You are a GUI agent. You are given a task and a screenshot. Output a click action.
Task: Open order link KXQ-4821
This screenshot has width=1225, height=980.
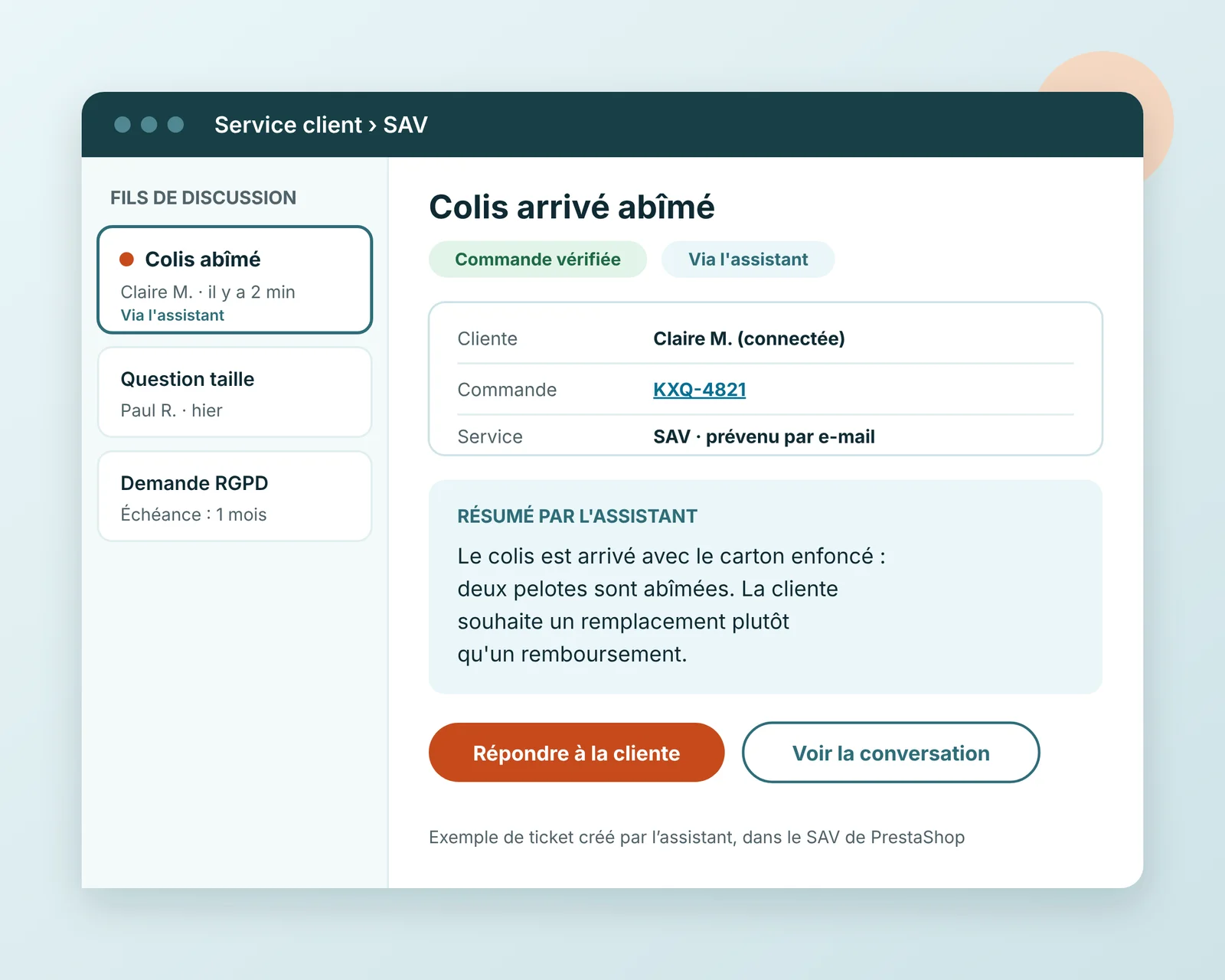699,389
